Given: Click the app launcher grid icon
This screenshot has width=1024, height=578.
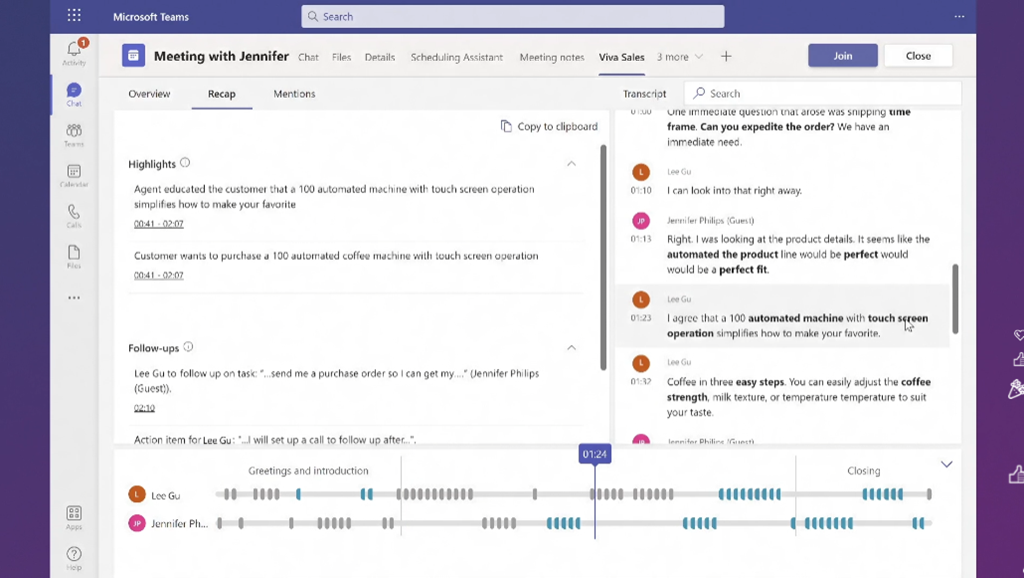Looking at the screenshot, I should point(74,16).
